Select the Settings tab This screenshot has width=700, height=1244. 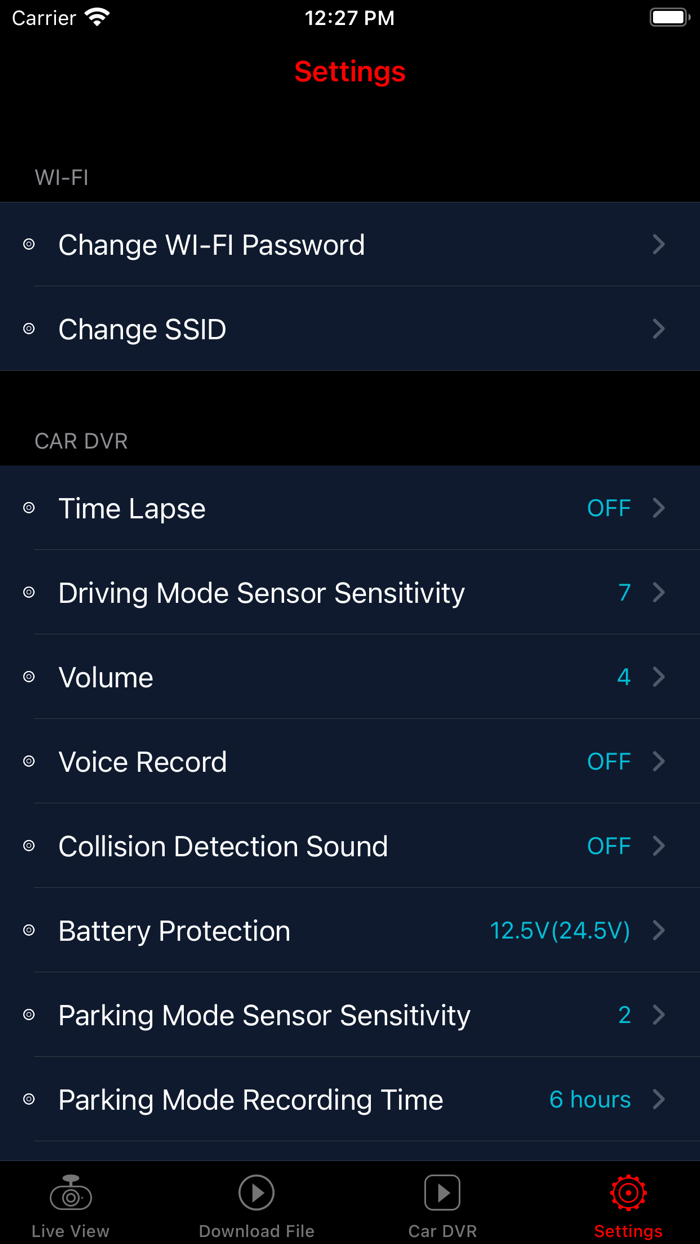tap(628, 1203)
